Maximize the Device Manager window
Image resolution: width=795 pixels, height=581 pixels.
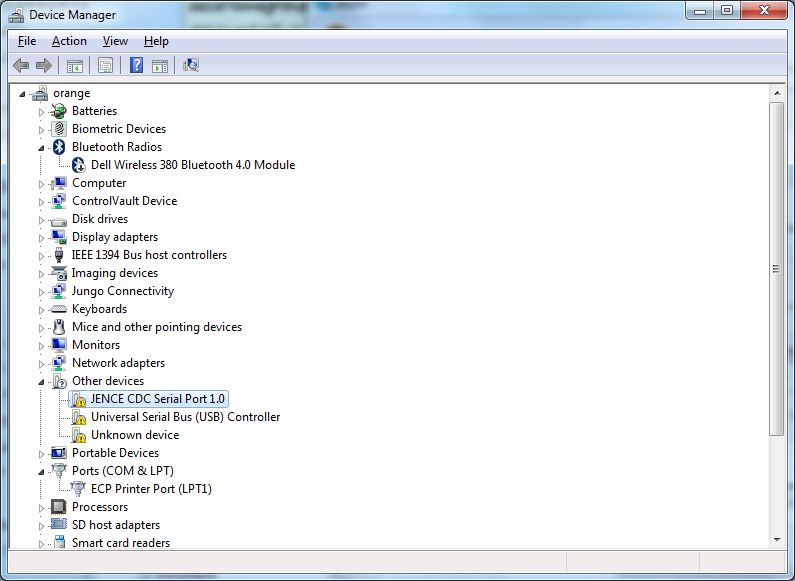727,11
